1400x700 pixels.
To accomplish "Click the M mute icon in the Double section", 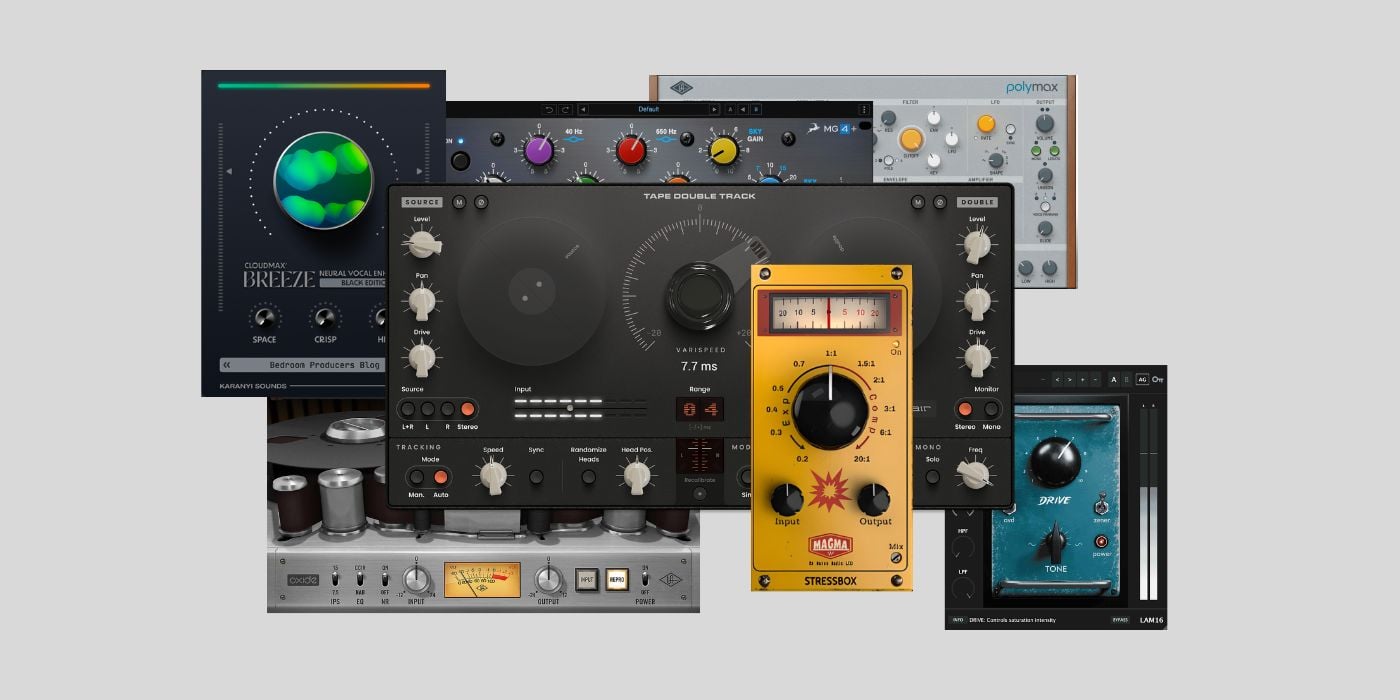I will coord(917,203).
